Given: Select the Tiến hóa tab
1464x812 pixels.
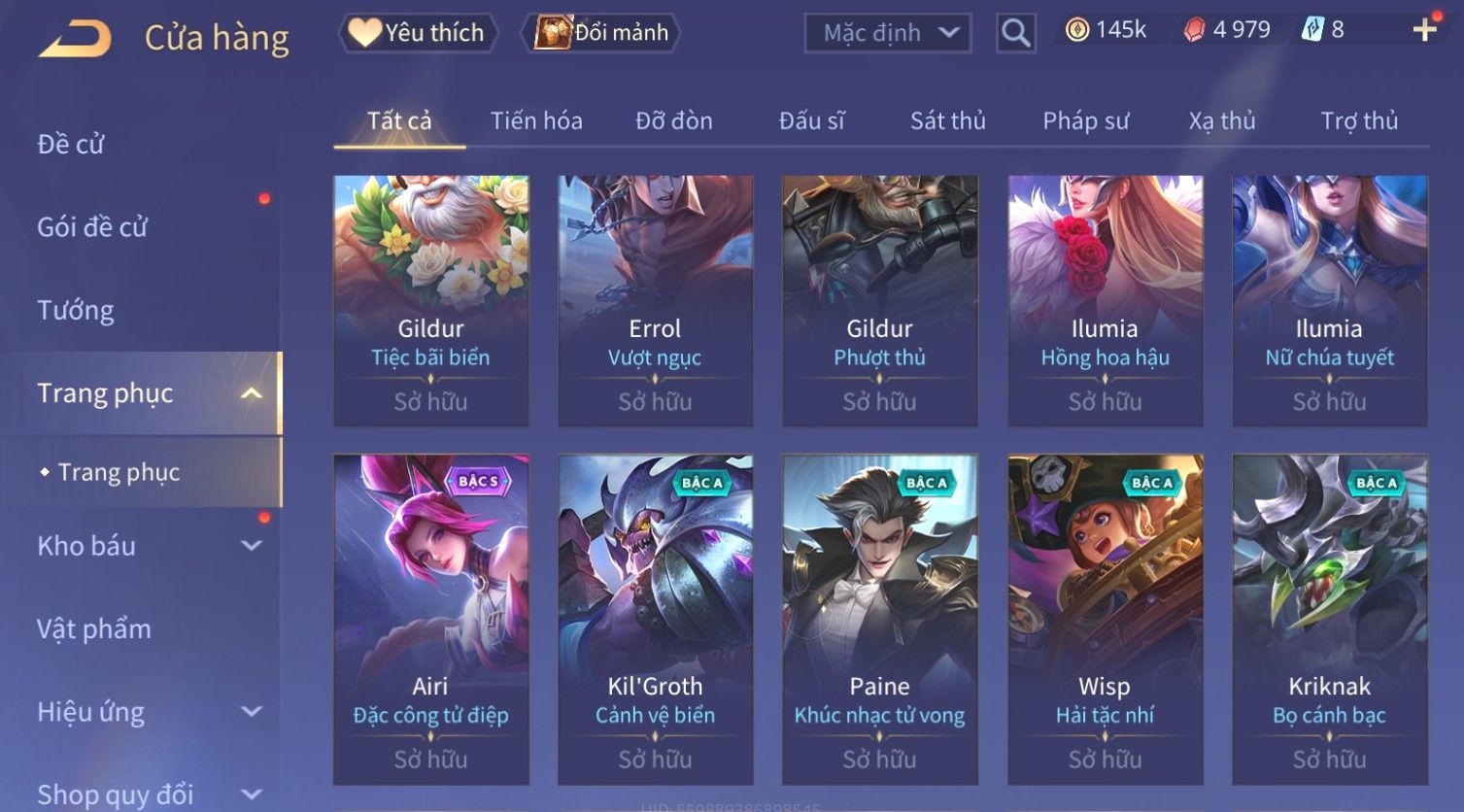Looking at the screenshot, I should tap(536, 120).
